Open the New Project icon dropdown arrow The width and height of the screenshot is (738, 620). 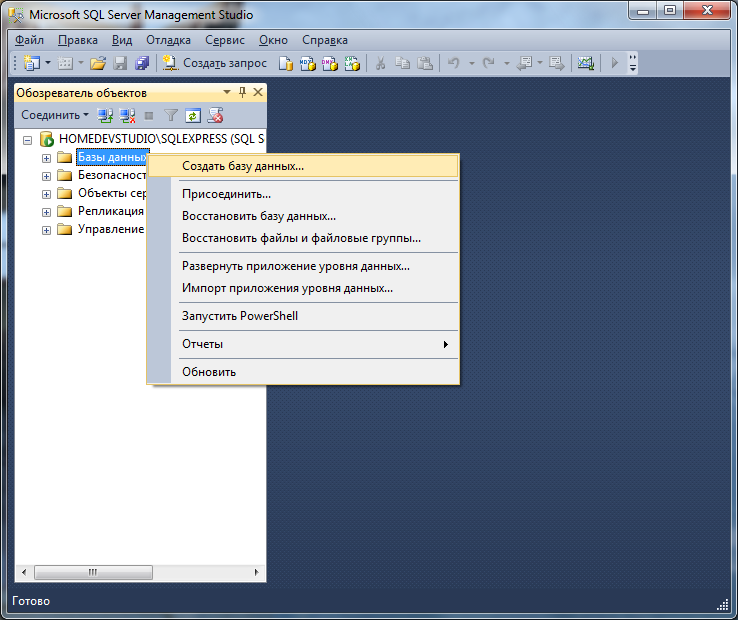pos(48,63)
